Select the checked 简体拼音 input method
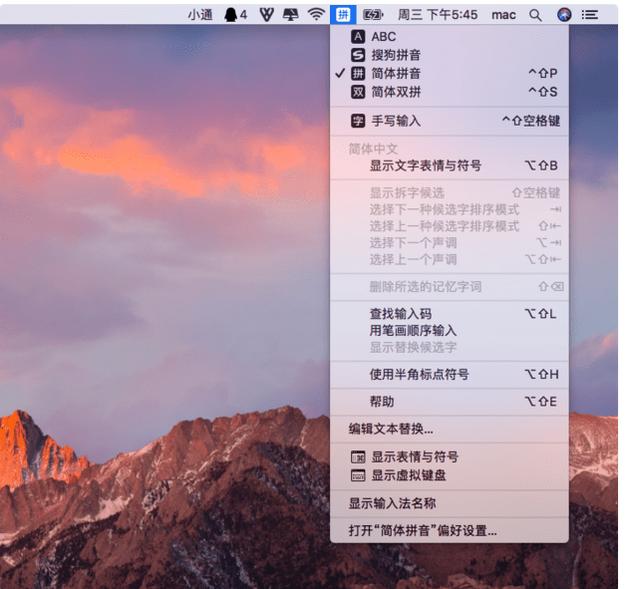 pos(449,73)
